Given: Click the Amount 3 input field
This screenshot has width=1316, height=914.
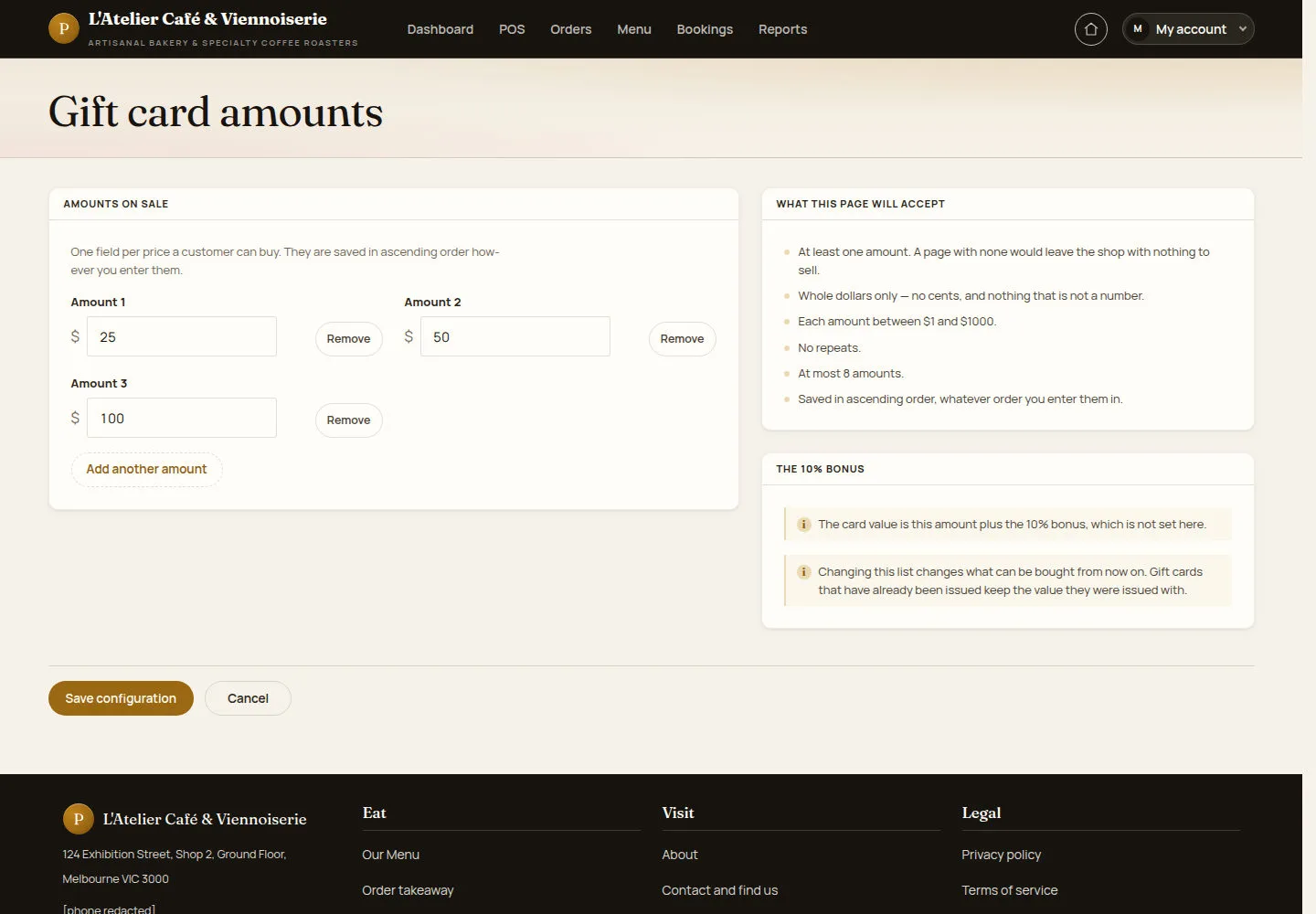Looking at the screenshot, I should tap(182, 418).
